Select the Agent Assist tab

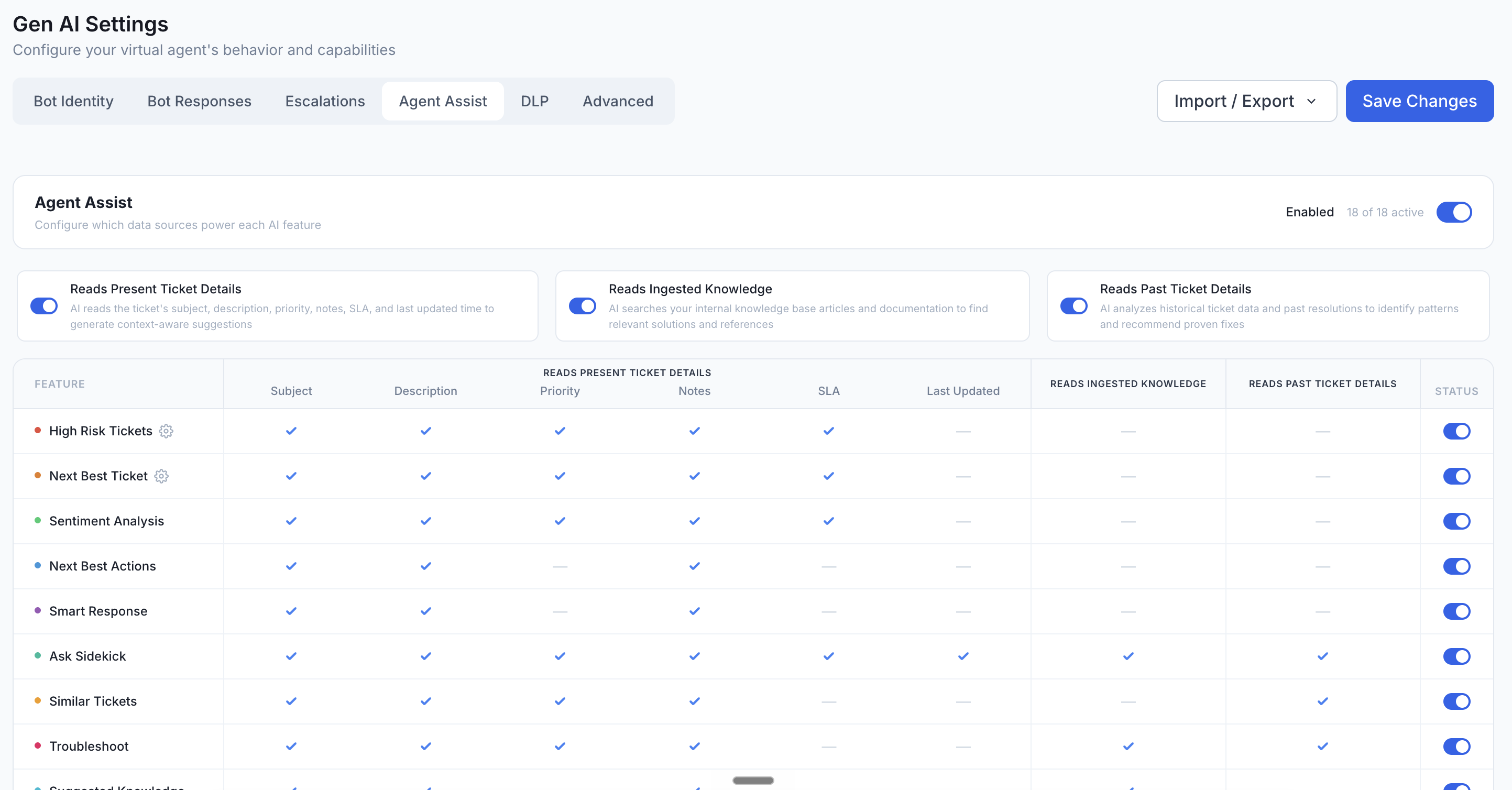[x=443, y=101]
